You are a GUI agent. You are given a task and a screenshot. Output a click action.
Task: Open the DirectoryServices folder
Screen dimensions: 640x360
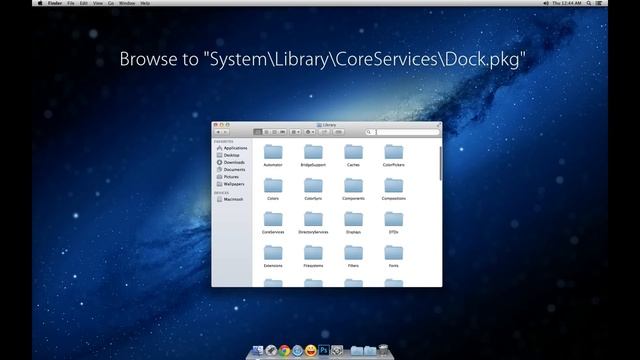tap(313, 220)
